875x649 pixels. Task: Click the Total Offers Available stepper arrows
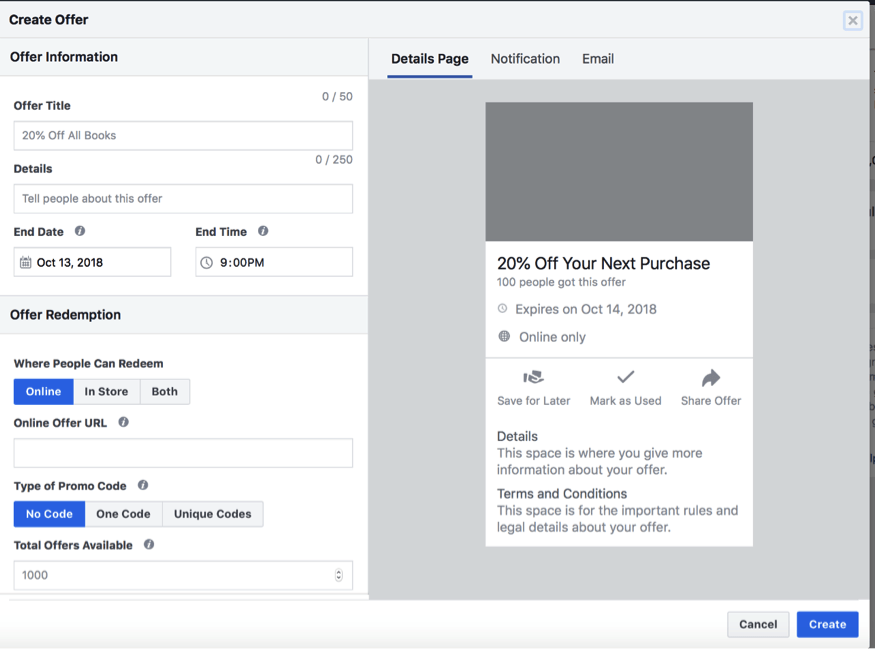point(339,575)
